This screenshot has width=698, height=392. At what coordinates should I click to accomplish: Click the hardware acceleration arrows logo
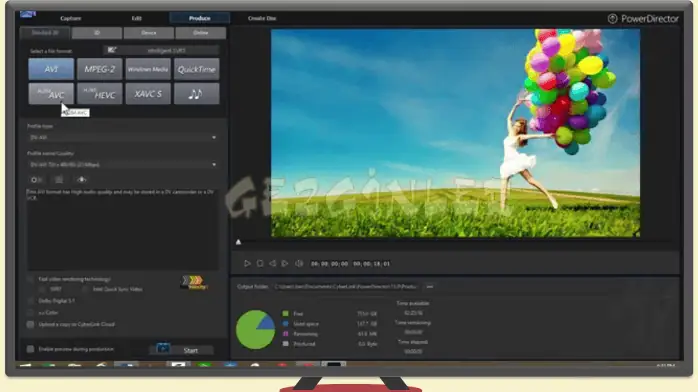194,282
